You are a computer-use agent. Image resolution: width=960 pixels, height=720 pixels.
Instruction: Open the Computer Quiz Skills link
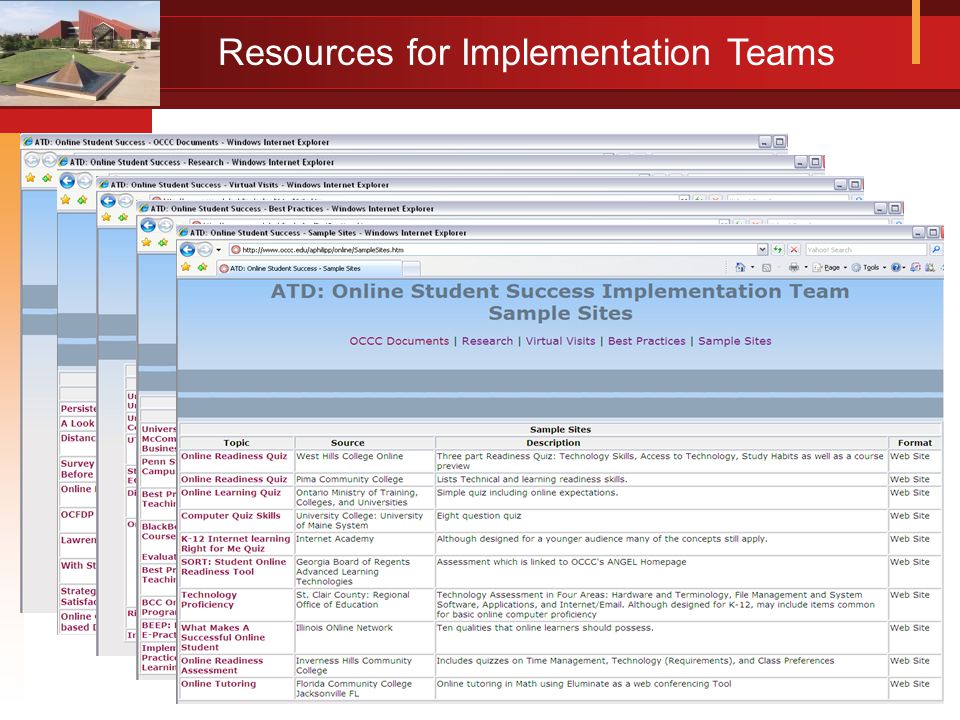point(231,516)
